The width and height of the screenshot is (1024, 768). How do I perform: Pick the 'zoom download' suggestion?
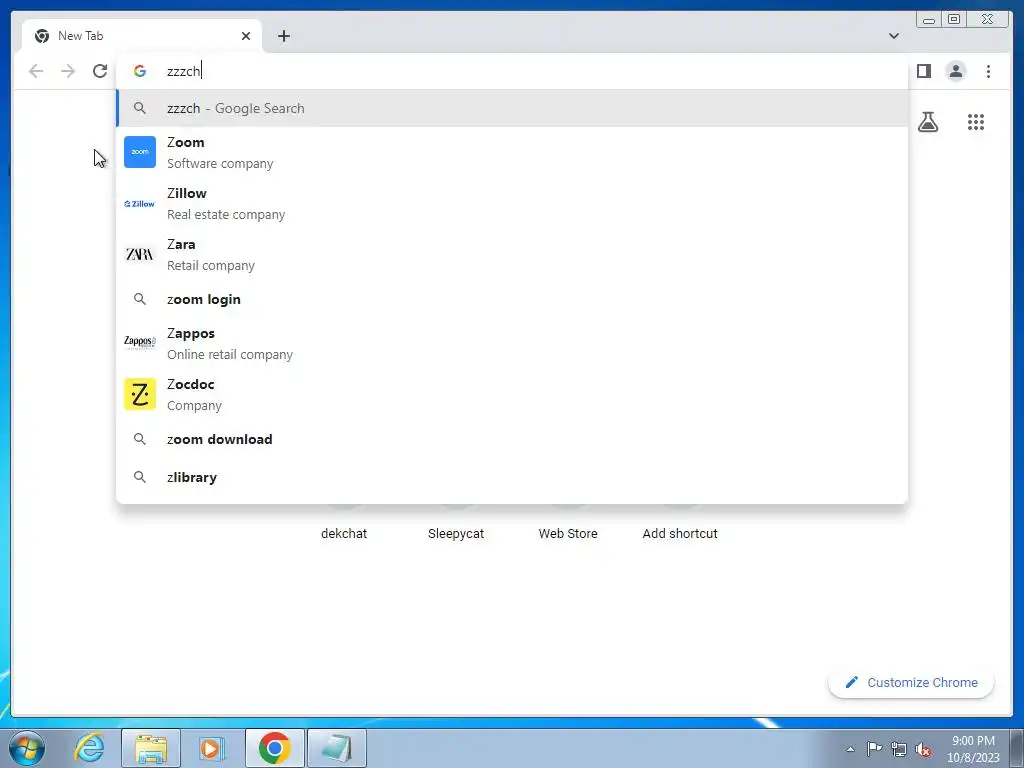coord(512,439)
